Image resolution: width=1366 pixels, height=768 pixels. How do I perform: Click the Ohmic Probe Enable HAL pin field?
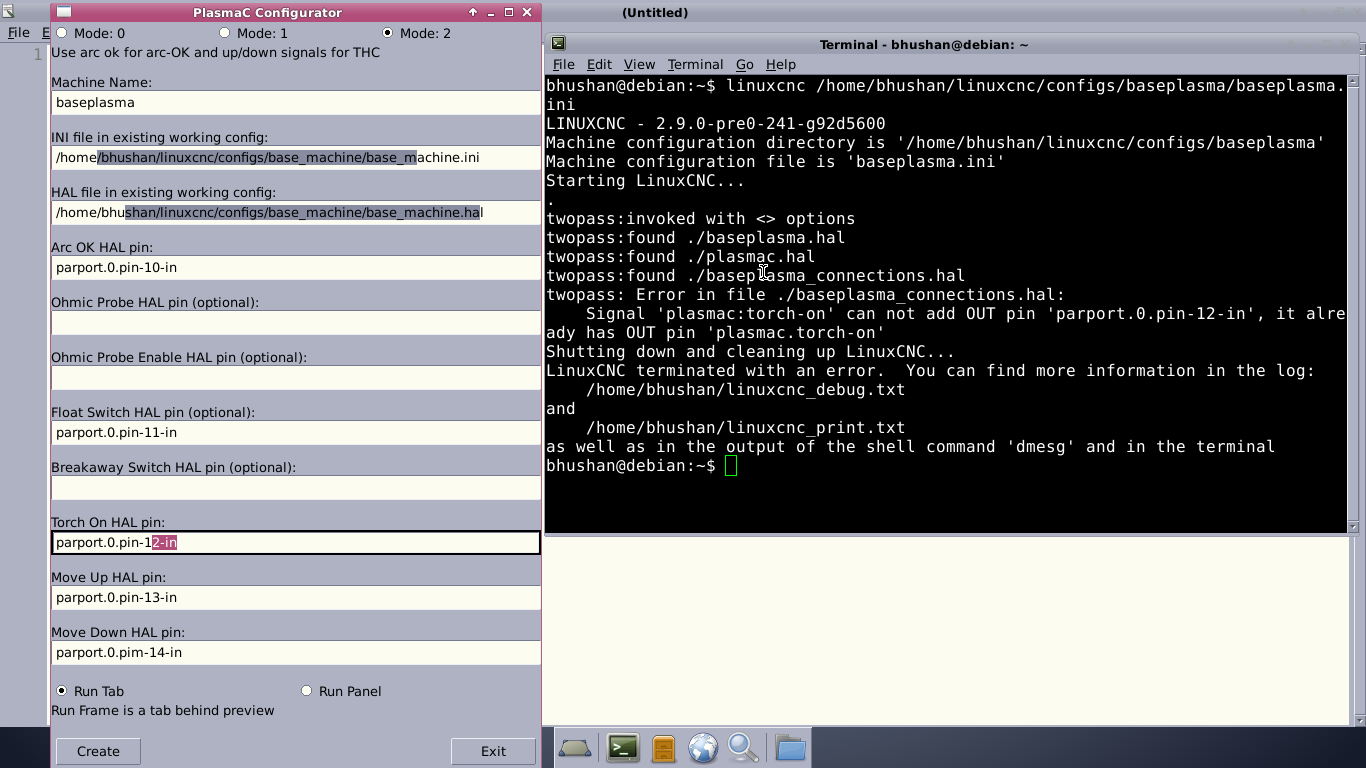[296, 377]
